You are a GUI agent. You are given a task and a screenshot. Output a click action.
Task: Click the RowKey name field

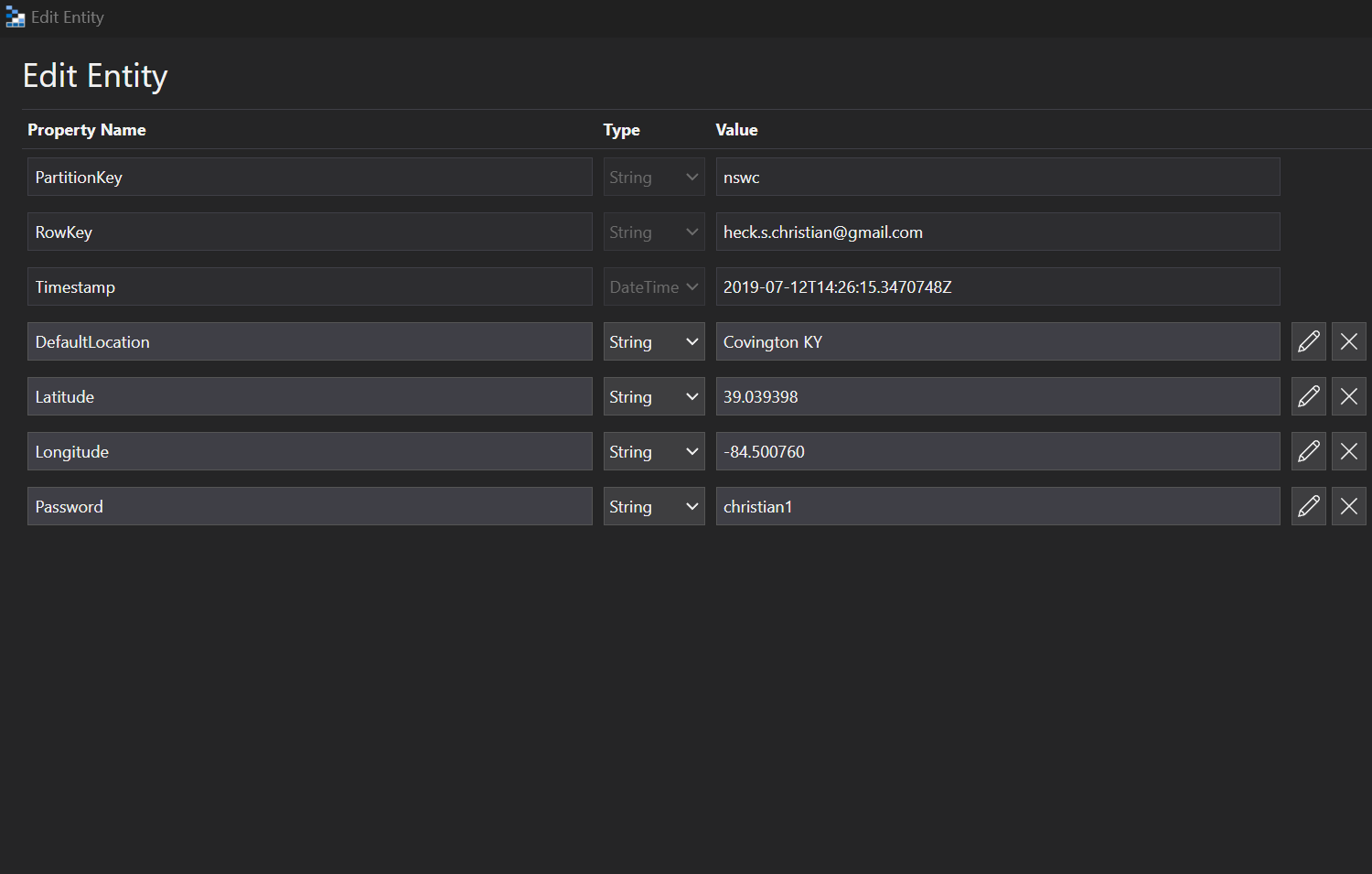coord(310,232)
